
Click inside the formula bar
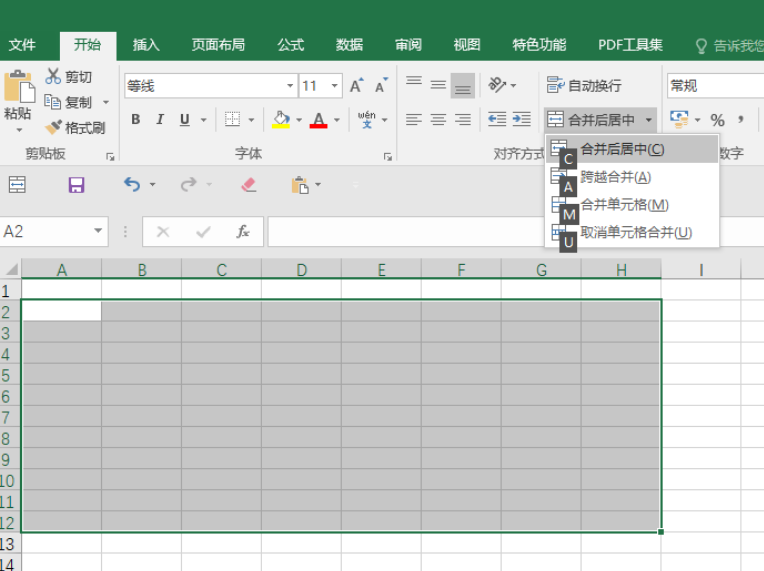click(405, 231)
